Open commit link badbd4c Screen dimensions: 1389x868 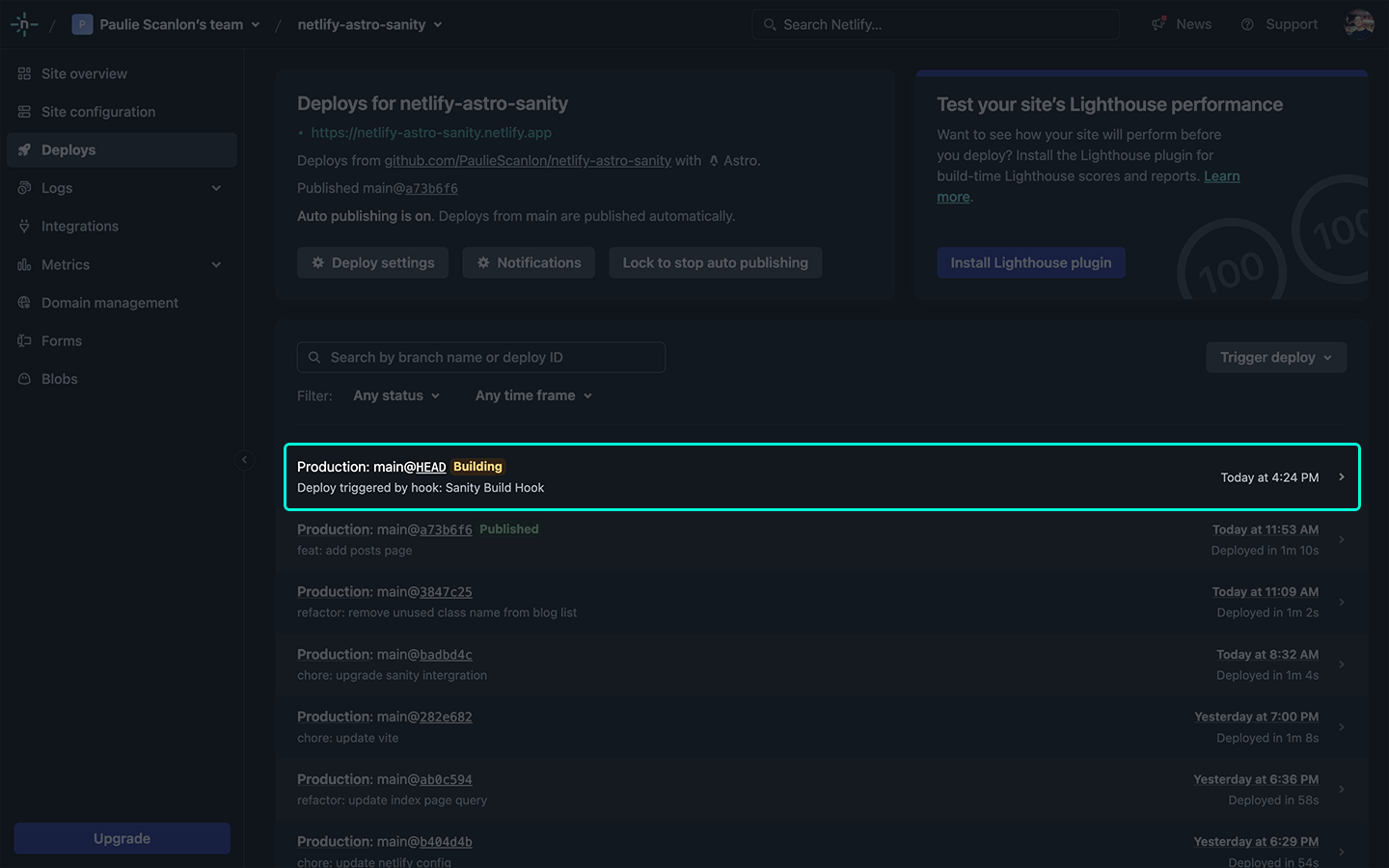coord(446,655)
